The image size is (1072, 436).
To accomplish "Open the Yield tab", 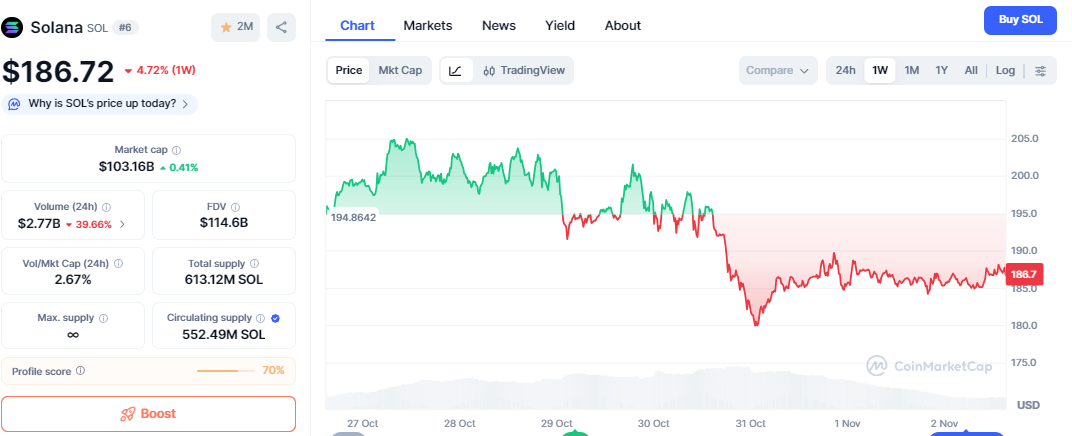I will pyautogui.click(x=560, y=26).
